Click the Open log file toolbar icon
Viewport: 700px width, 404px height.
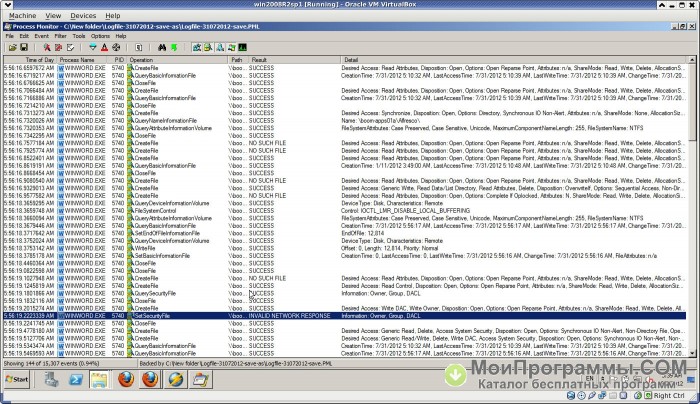(12, 47)
